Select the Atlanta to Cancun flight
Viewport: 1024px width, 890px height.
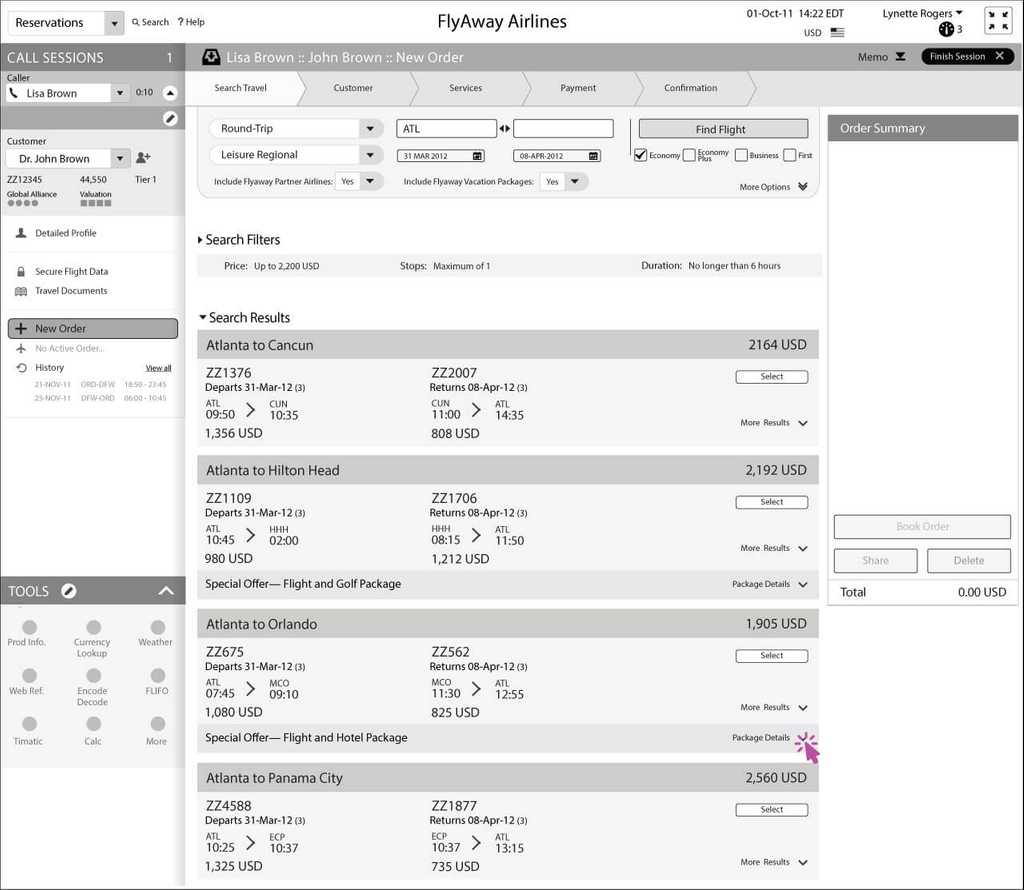771,377
